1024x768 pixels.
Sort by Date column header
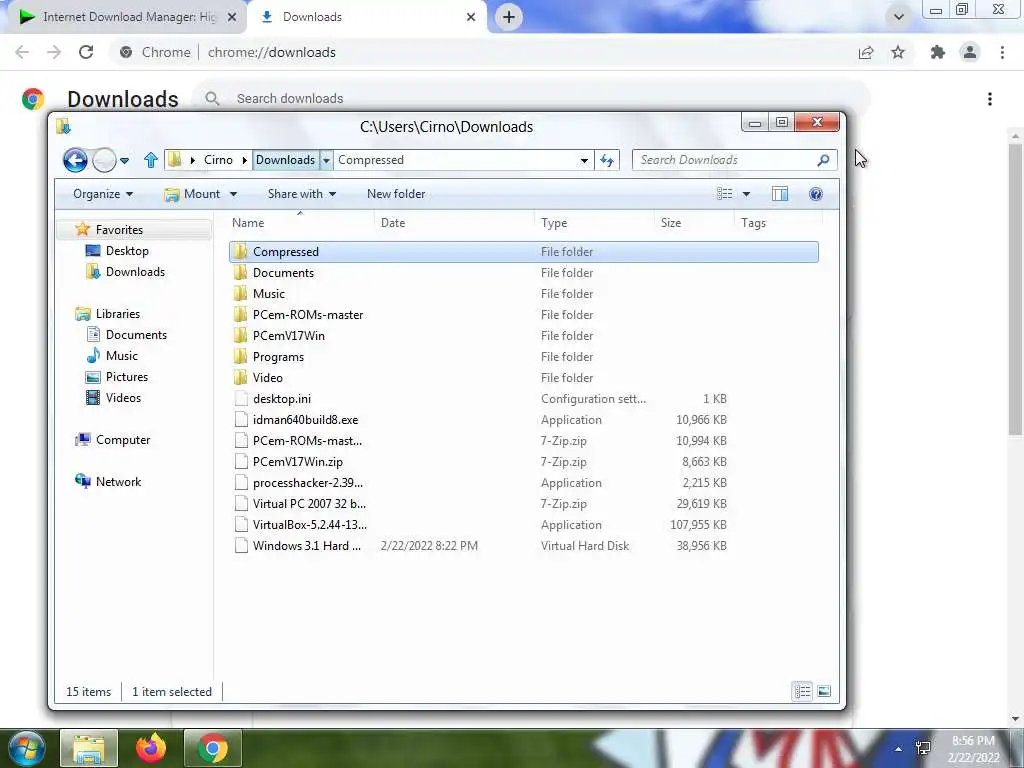455,223
